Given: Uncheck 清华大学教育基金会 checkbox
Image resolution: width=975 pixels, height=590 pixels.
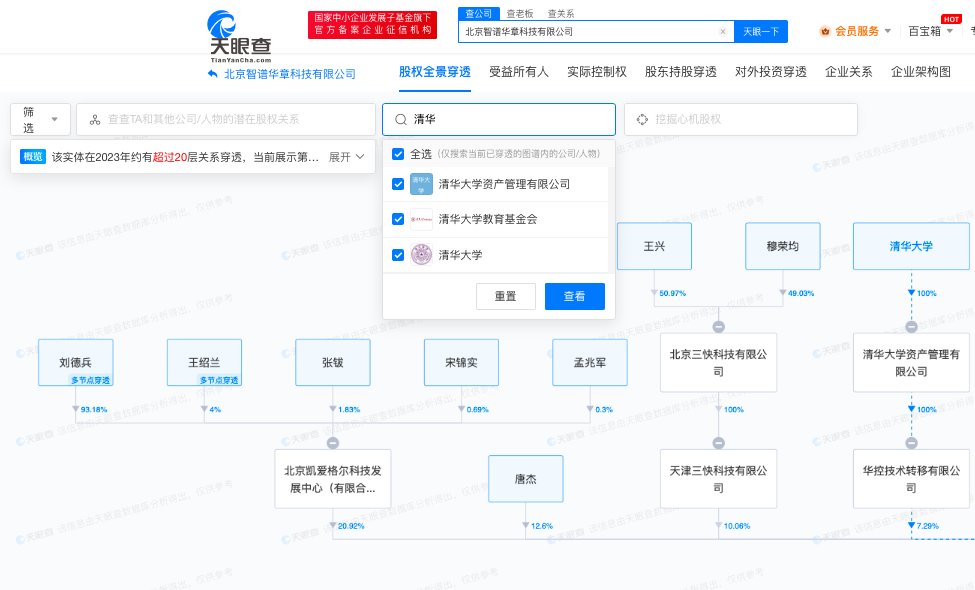Looking at the screenshot, I should click(398, 219).
